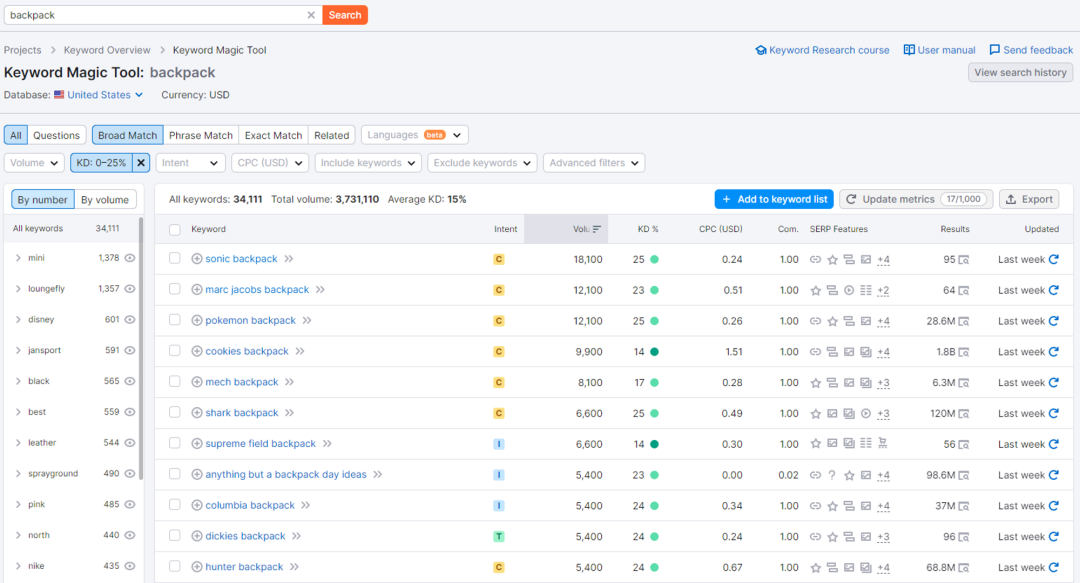Refresh metrics for hunter backpack row

coord(1053,568)
